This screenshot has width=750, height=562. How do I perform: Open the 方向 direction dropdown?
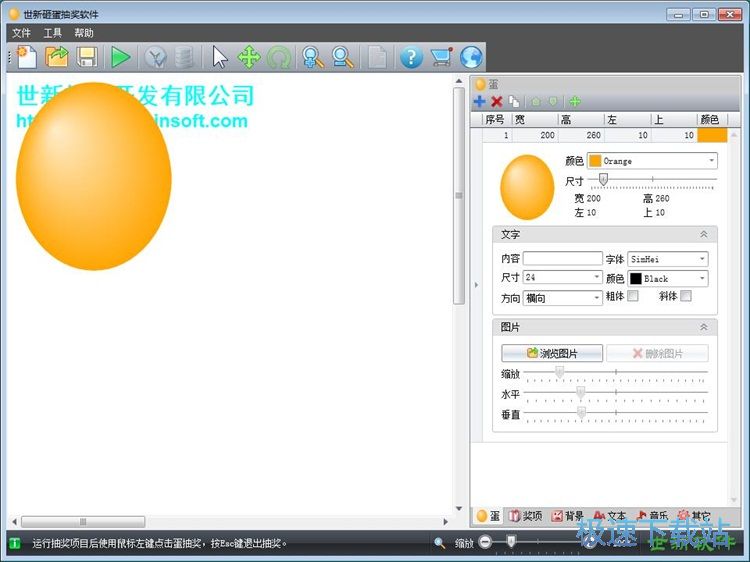[562, 298]
